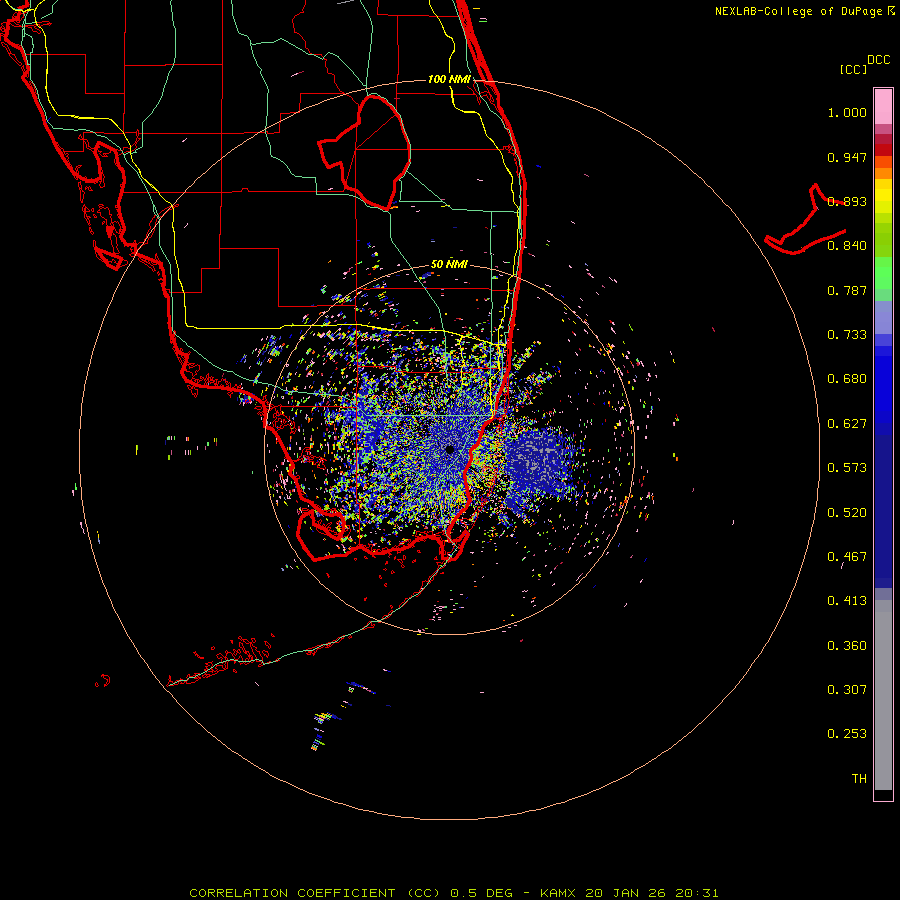Click the DCC label above the color bar

(878, 60)
